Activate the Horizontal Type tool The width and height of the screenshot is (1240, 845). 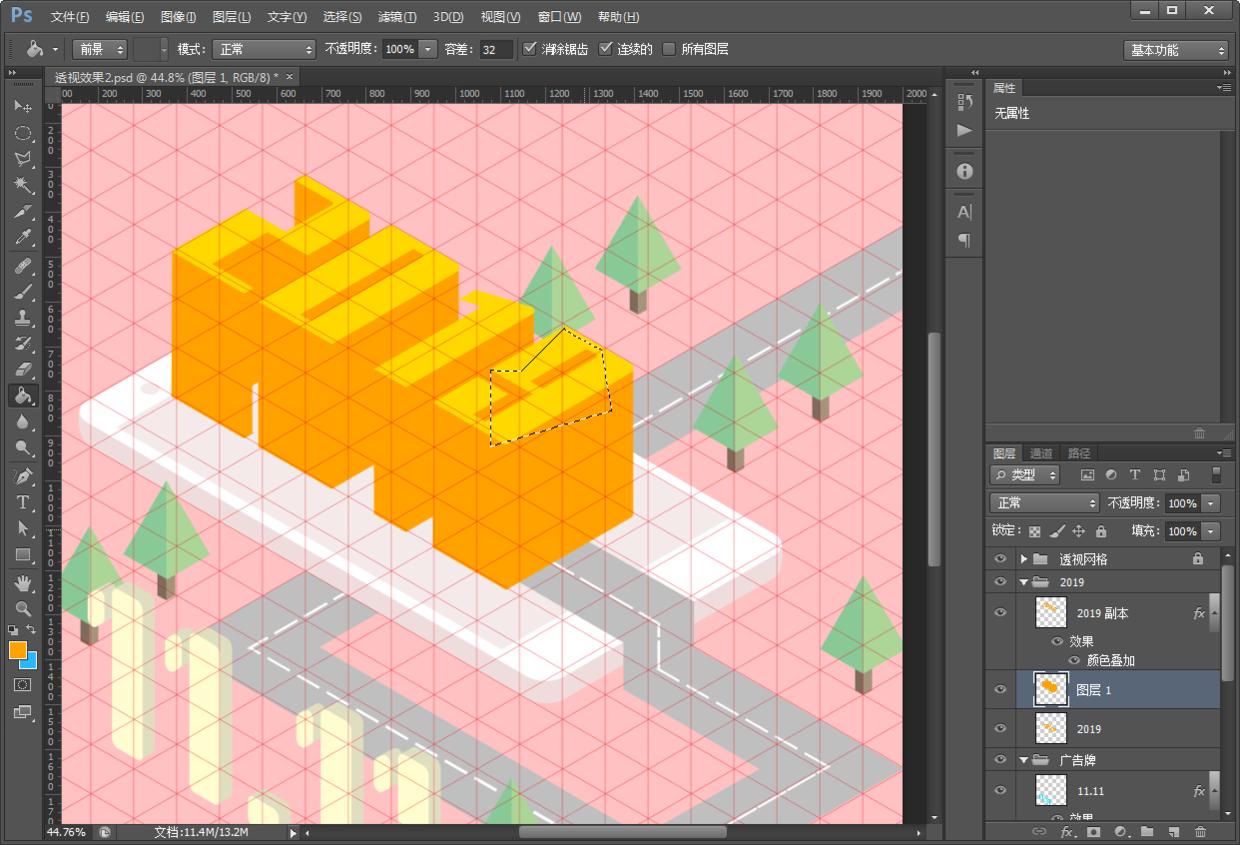tap(22, 502)
